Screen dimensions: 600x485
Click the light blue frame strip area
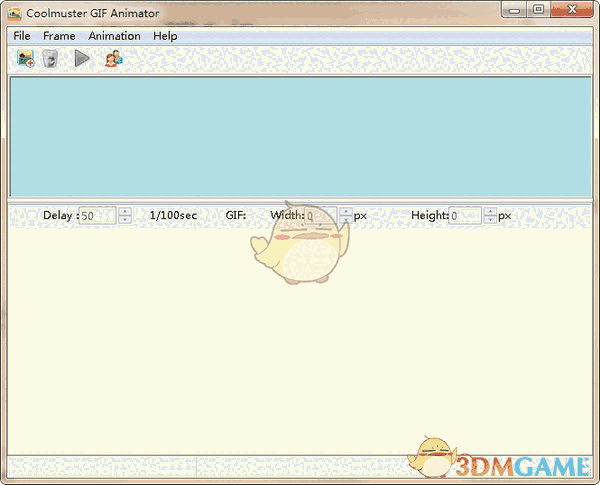(300, 137)
